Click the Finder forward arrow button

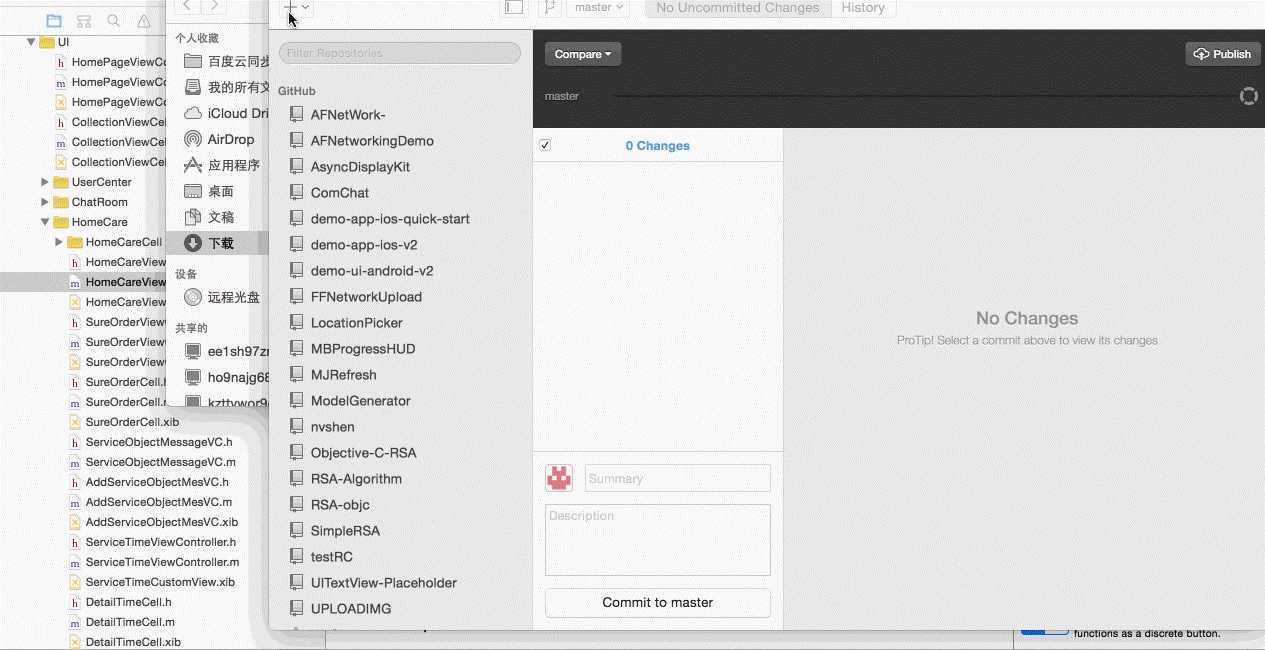point(213,6)
